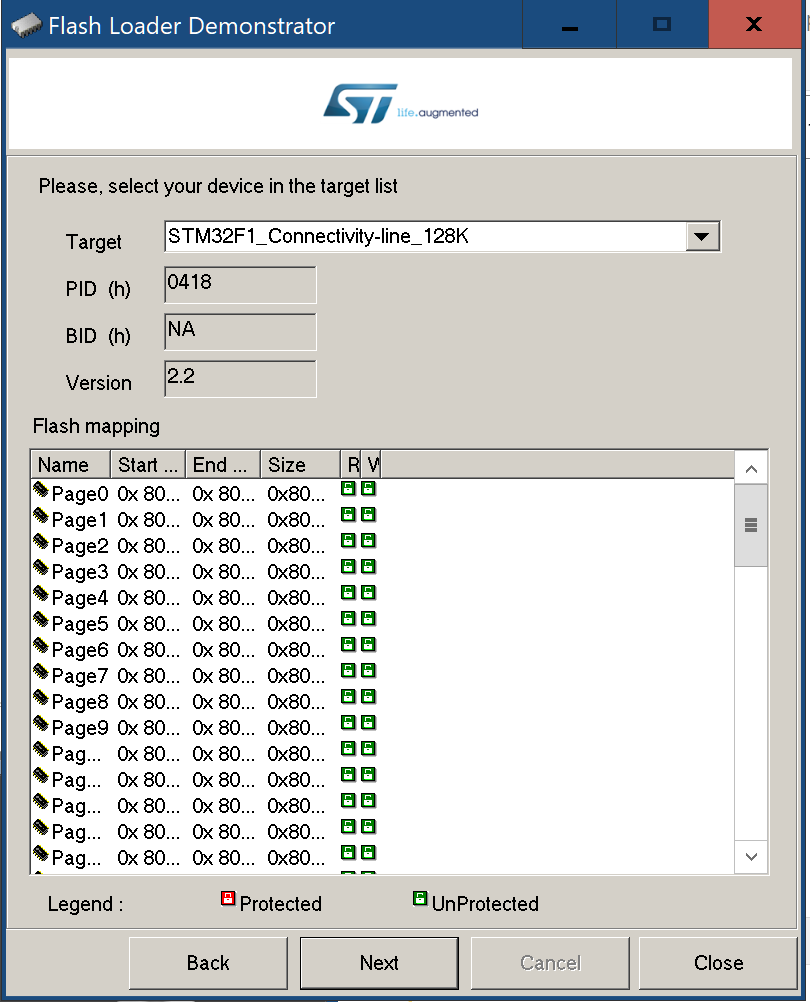Select the Page6 row in flash mapping
The image size is (810, 1002).
coord(80,650)
